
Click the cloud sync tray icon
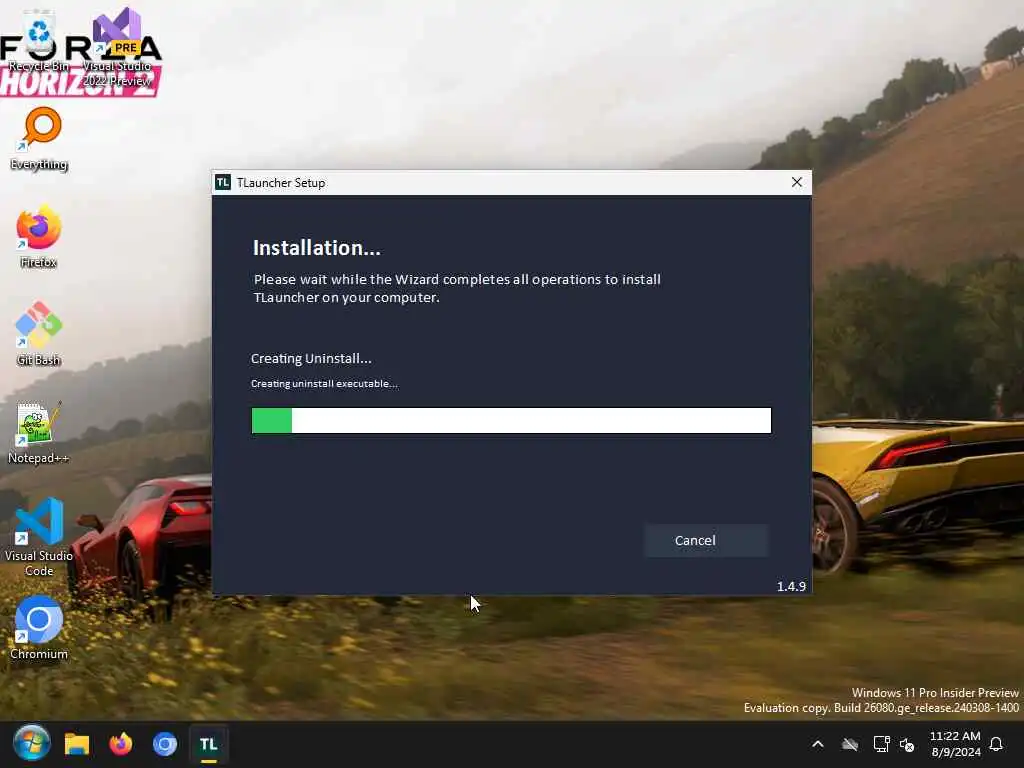(850, 744)
